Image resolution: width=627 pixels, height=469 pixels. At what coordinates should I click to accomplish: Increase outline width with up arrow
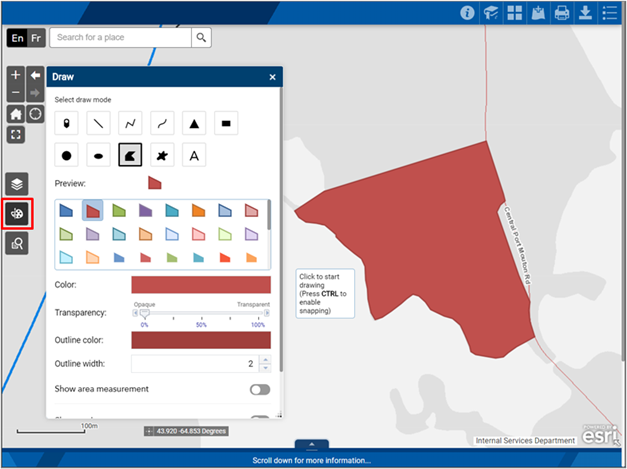pos(266,359)
